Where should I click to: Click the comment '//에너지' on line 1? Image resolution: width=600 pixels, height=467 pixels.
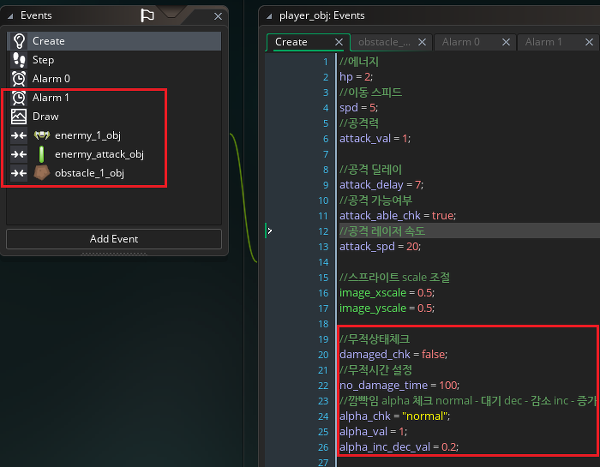click(359, 62)
